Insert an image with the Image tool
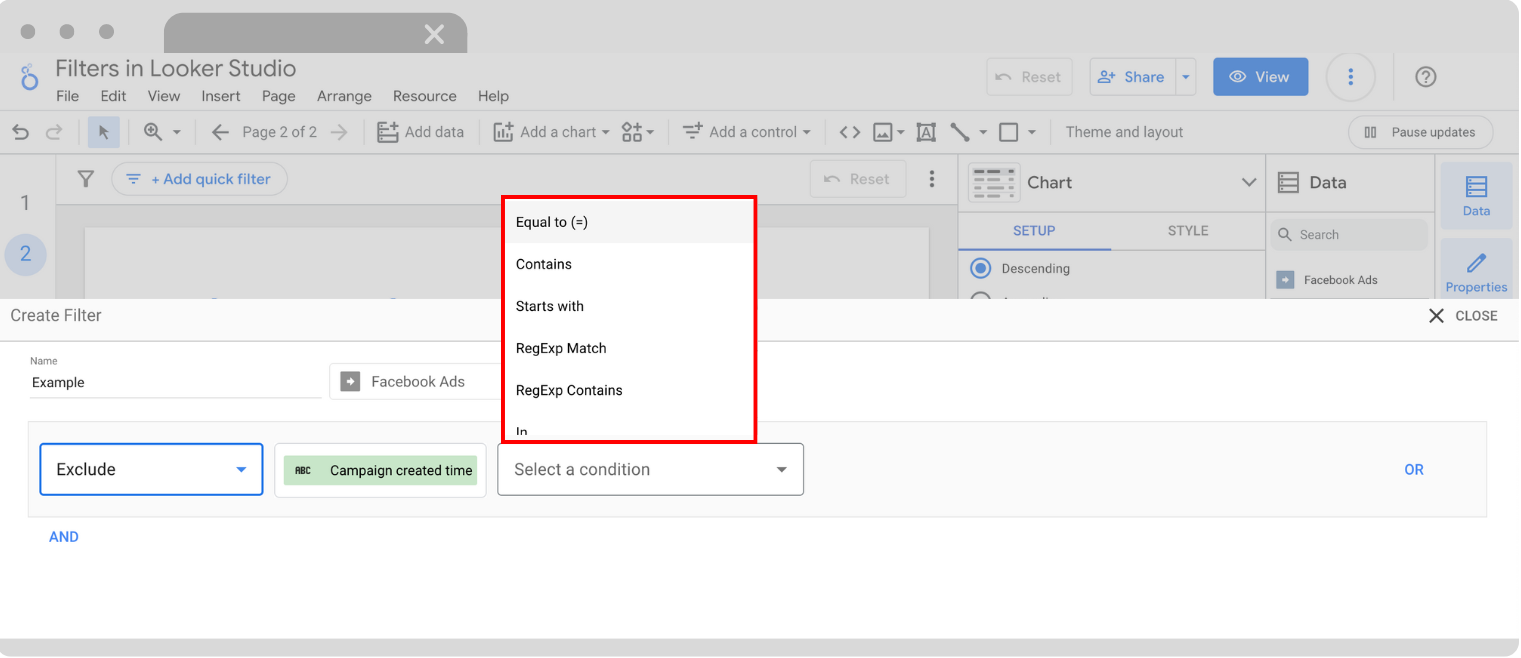The image size is (1521, 658). point(884,131)
